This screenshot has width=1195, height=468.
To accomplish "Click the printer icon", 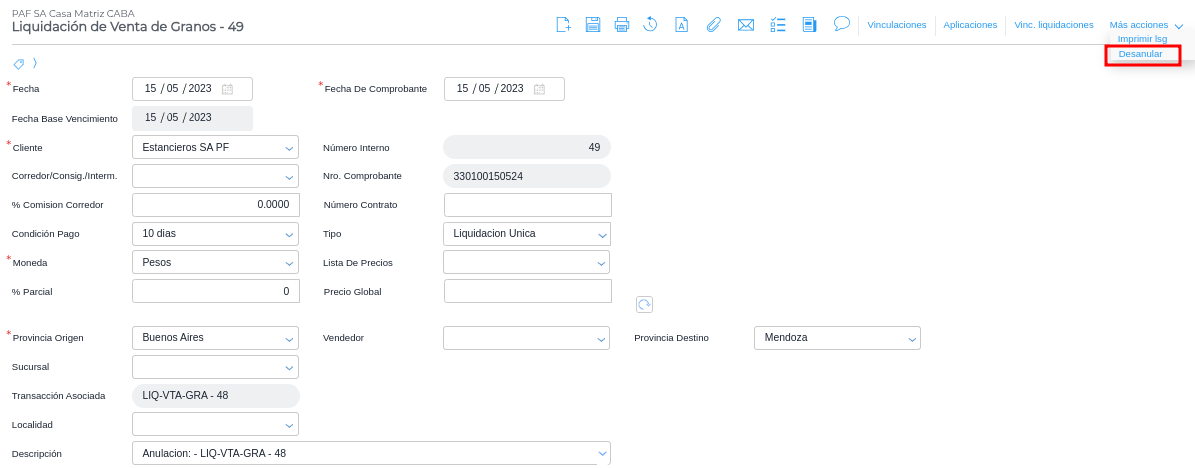I will 622,25.
